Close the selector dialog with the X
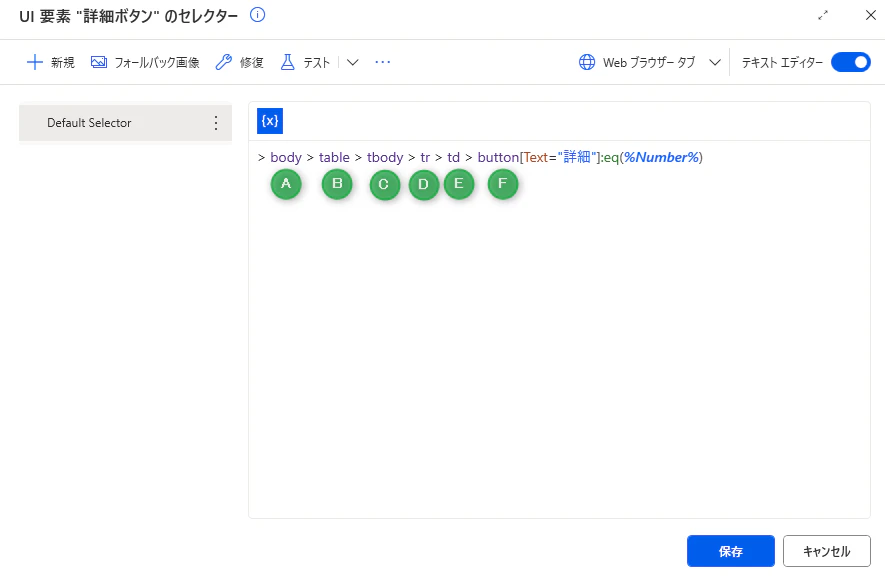The width and height of the screenshot is (885, 578). click(871, 15)
